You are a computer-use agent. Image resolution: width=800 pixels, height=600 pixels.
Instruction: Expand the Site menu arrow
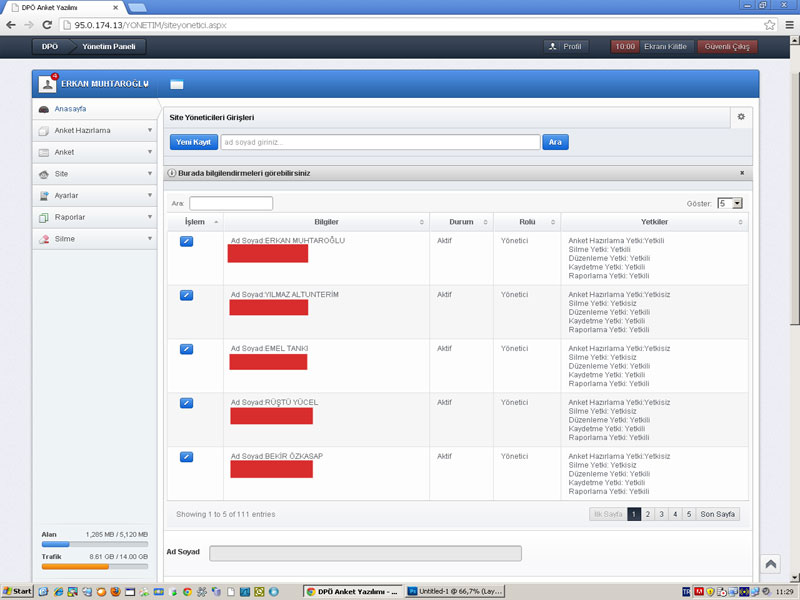click(x=150, y=173)
